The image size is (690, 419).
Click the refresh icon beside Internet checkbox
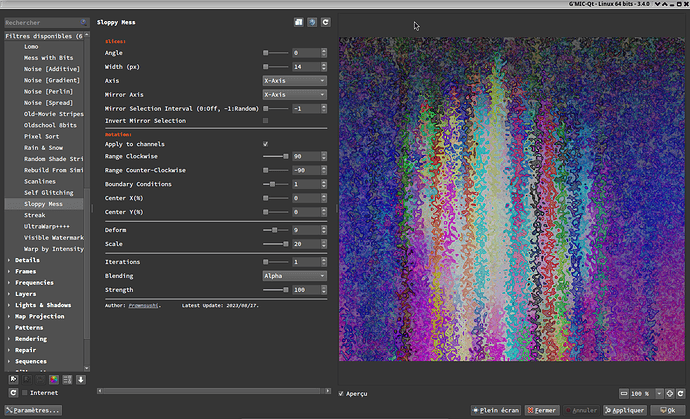coord(13,393)
